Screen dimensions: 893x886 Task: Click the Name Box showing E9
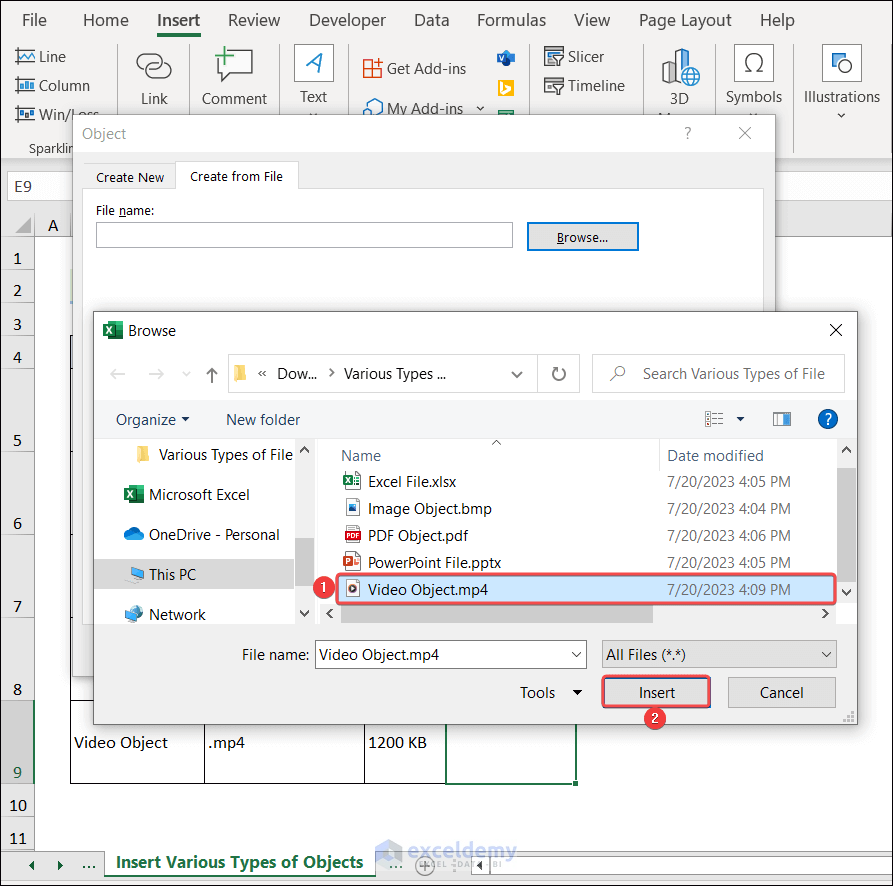tap(40, 186)
